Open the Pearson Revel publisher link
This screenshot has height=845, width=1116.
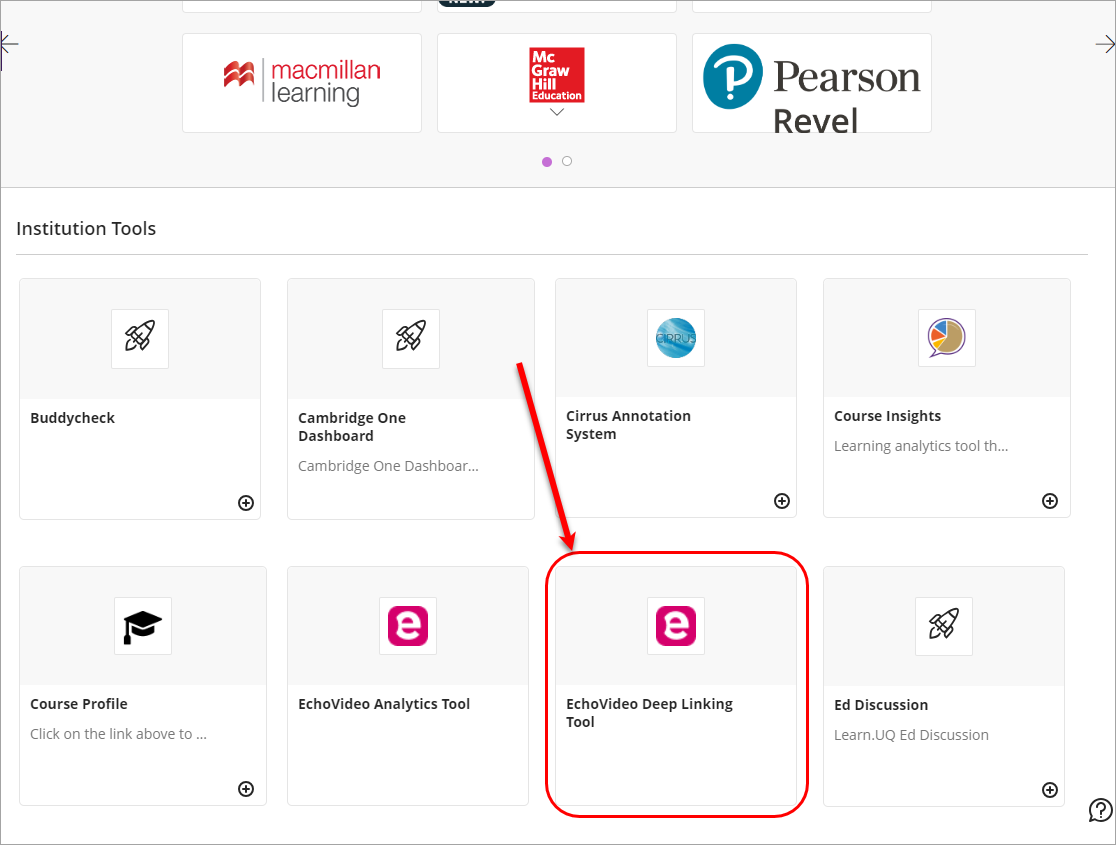point(811,82)
